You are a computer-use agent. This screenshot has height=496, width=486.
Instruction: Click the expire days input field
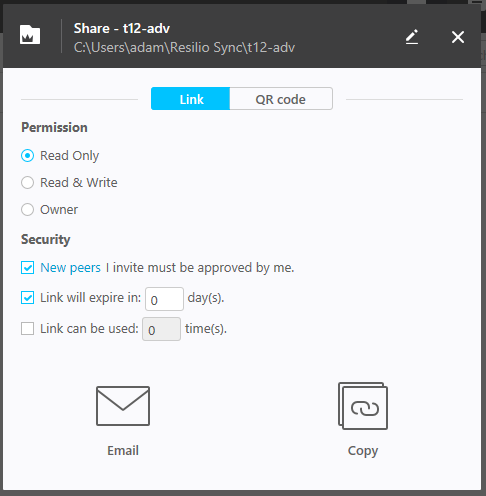(164, 299)
